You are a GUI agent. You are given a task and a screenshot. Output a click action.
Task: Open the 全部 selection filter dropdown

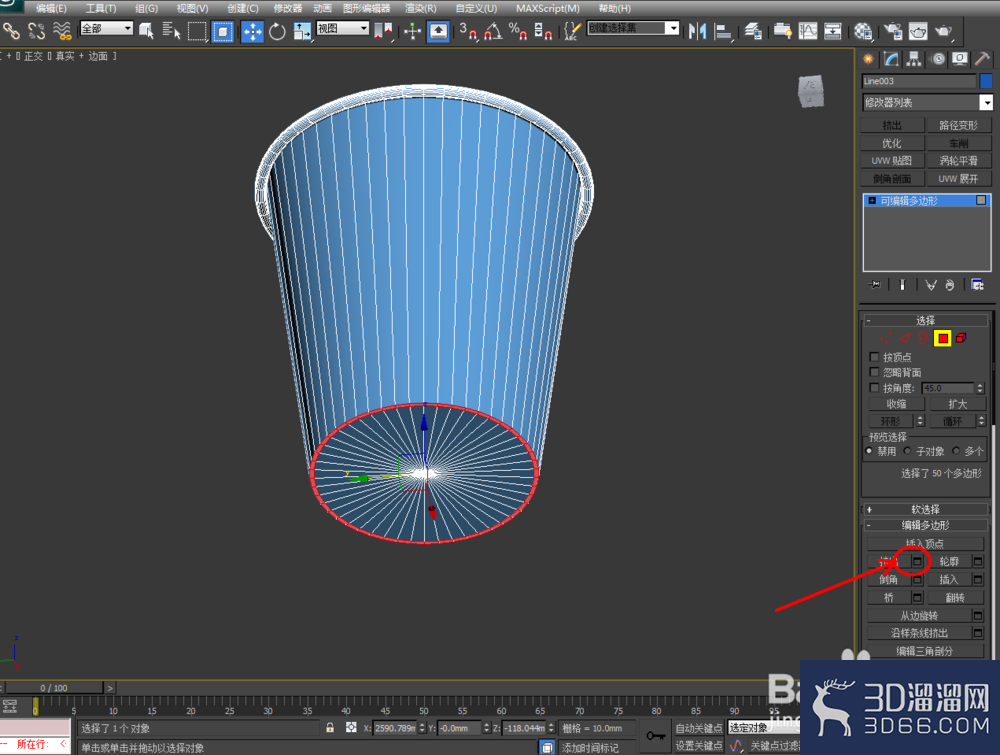click(x=107, y=29)
